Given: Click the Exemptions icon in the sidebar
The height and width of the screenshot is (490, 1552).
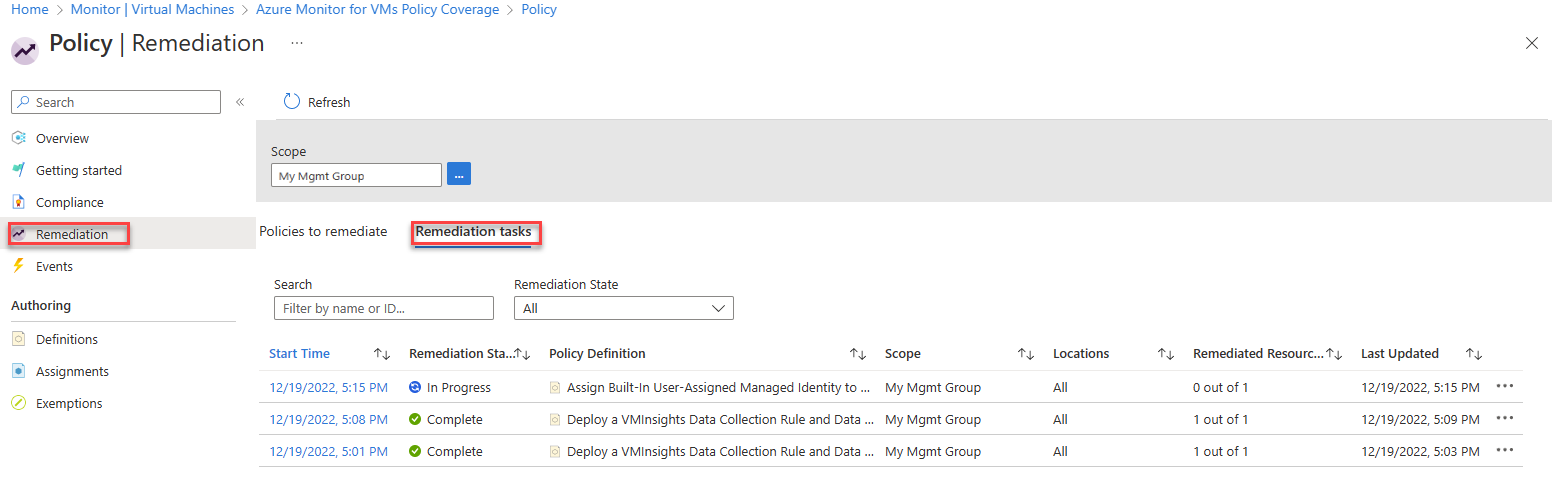Looking at the screenshot, I should coord(19,403).
